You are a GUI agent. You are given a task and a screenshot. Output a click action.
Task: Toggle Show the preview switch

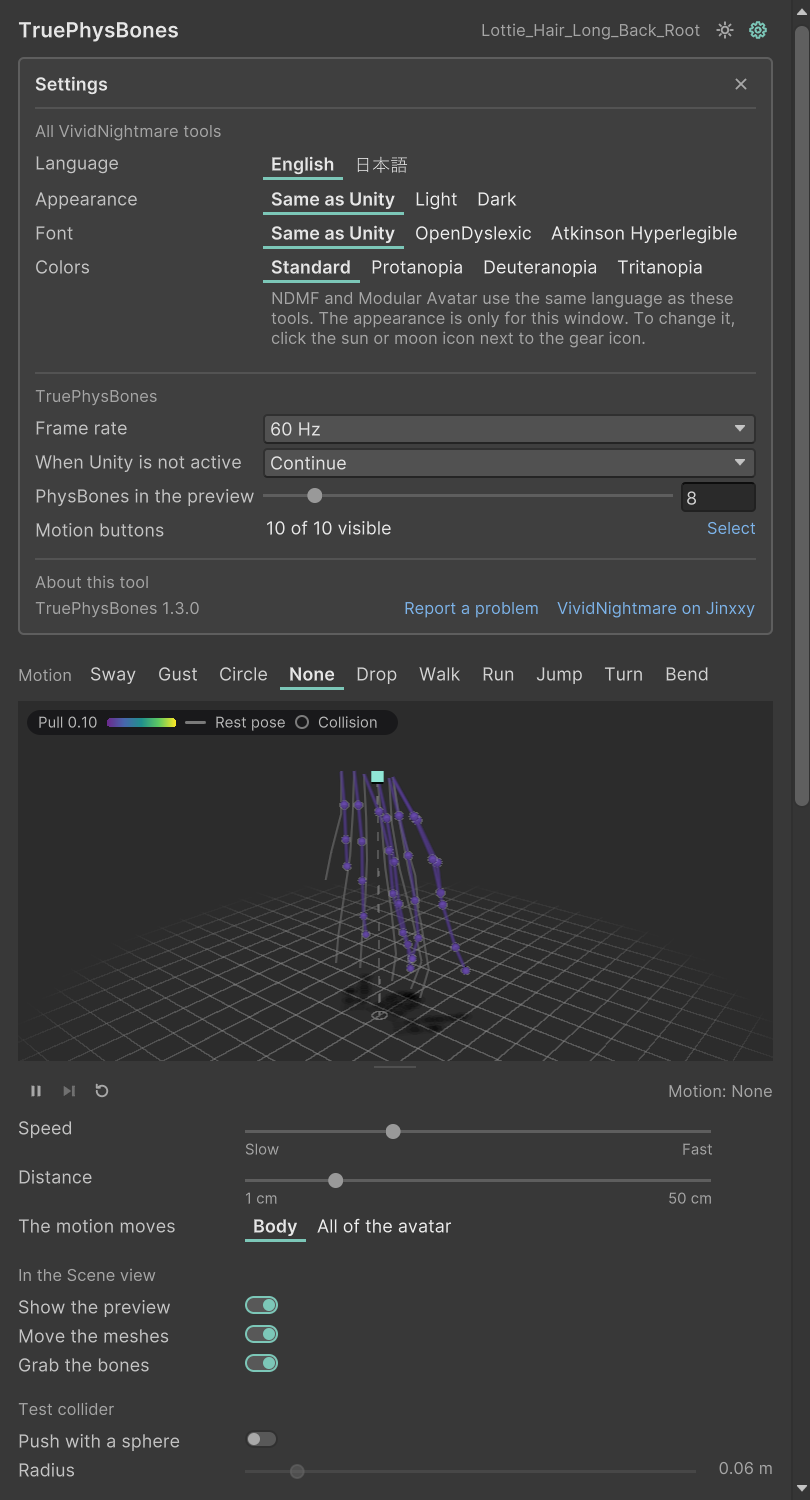[x=261, y=1305]
